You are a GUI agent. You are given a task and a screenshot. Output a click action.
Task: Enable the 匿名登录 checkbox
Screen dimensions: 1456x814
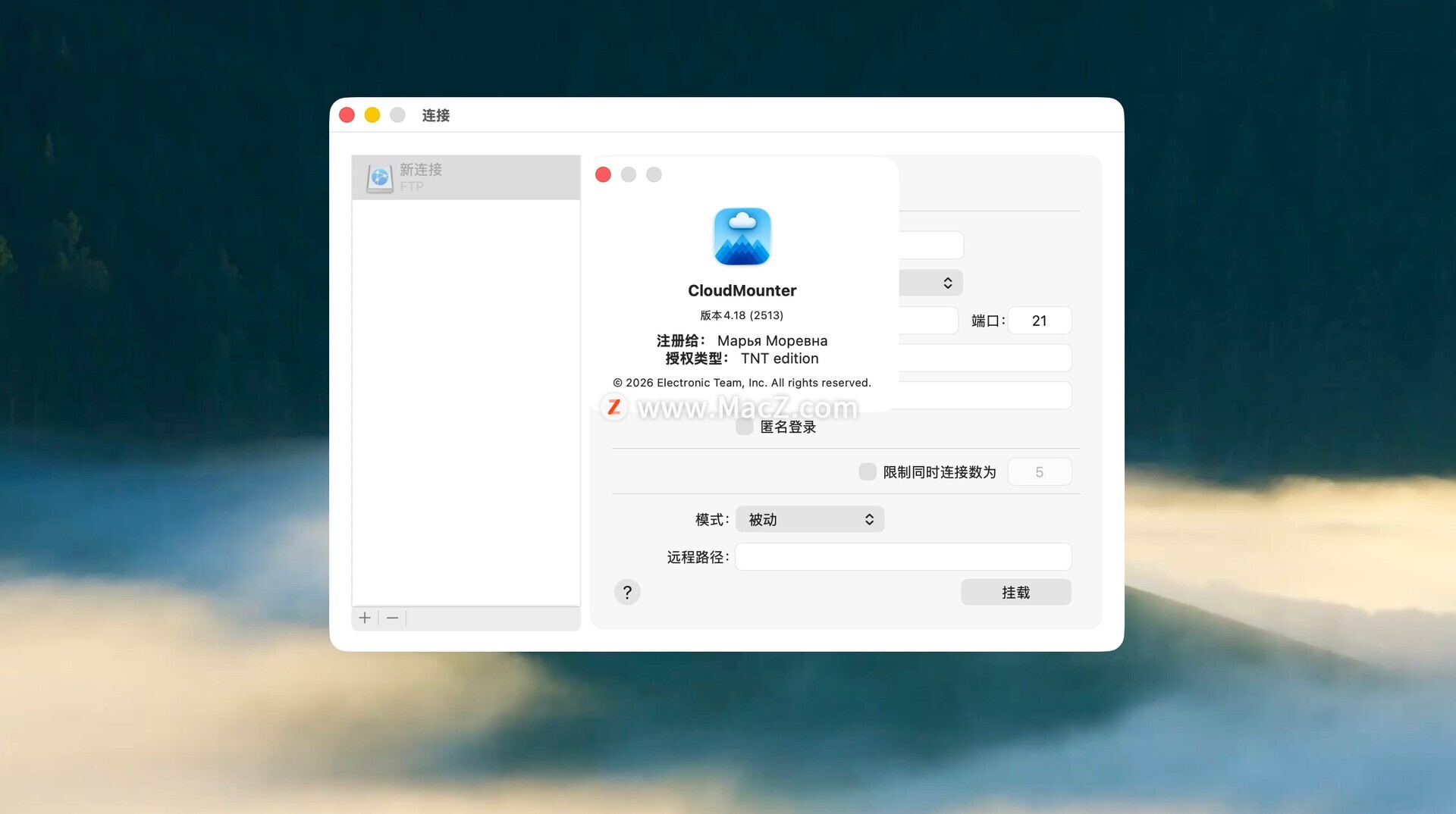745,427
